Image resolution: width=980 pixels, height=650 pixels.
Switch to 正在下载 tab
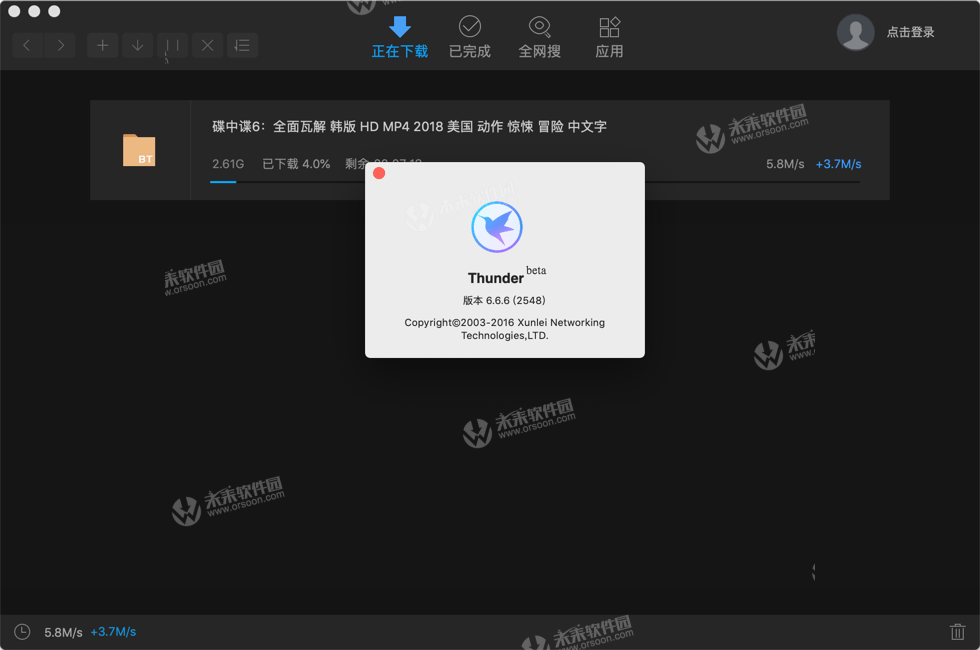399,37
